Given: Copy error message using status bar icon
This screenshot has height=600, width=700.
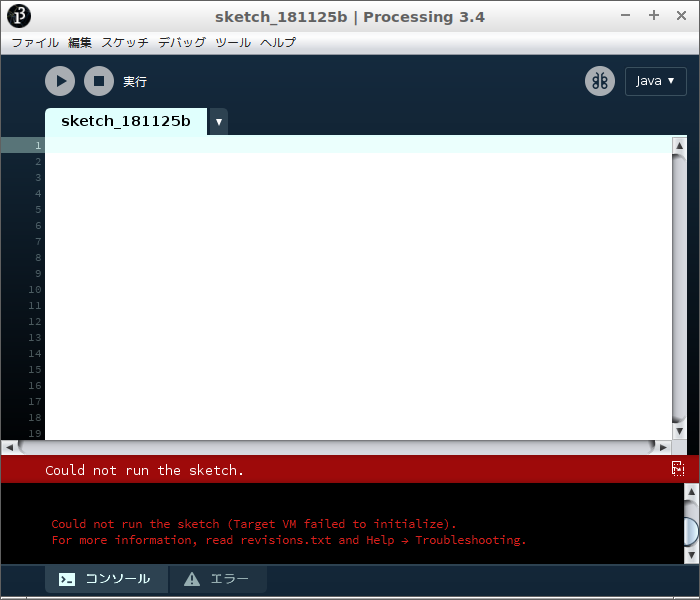Looking at the screenshot, I should pyautogui.click(x=678, y=469).
